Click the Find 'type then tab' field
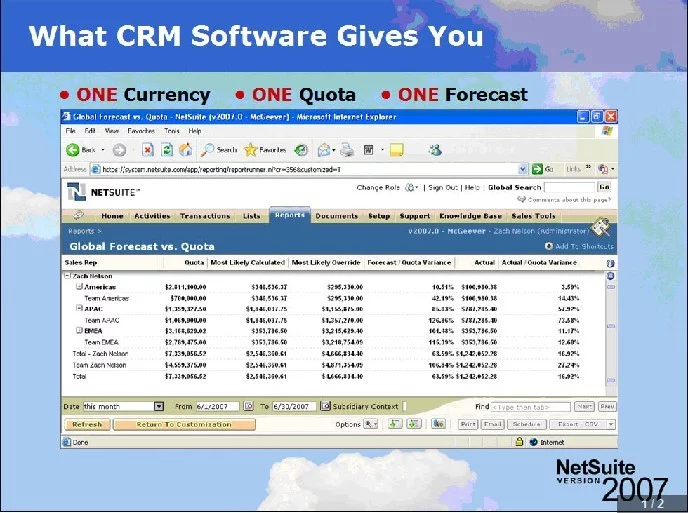This screenshot has width=688, height=513. pos(530,407)
